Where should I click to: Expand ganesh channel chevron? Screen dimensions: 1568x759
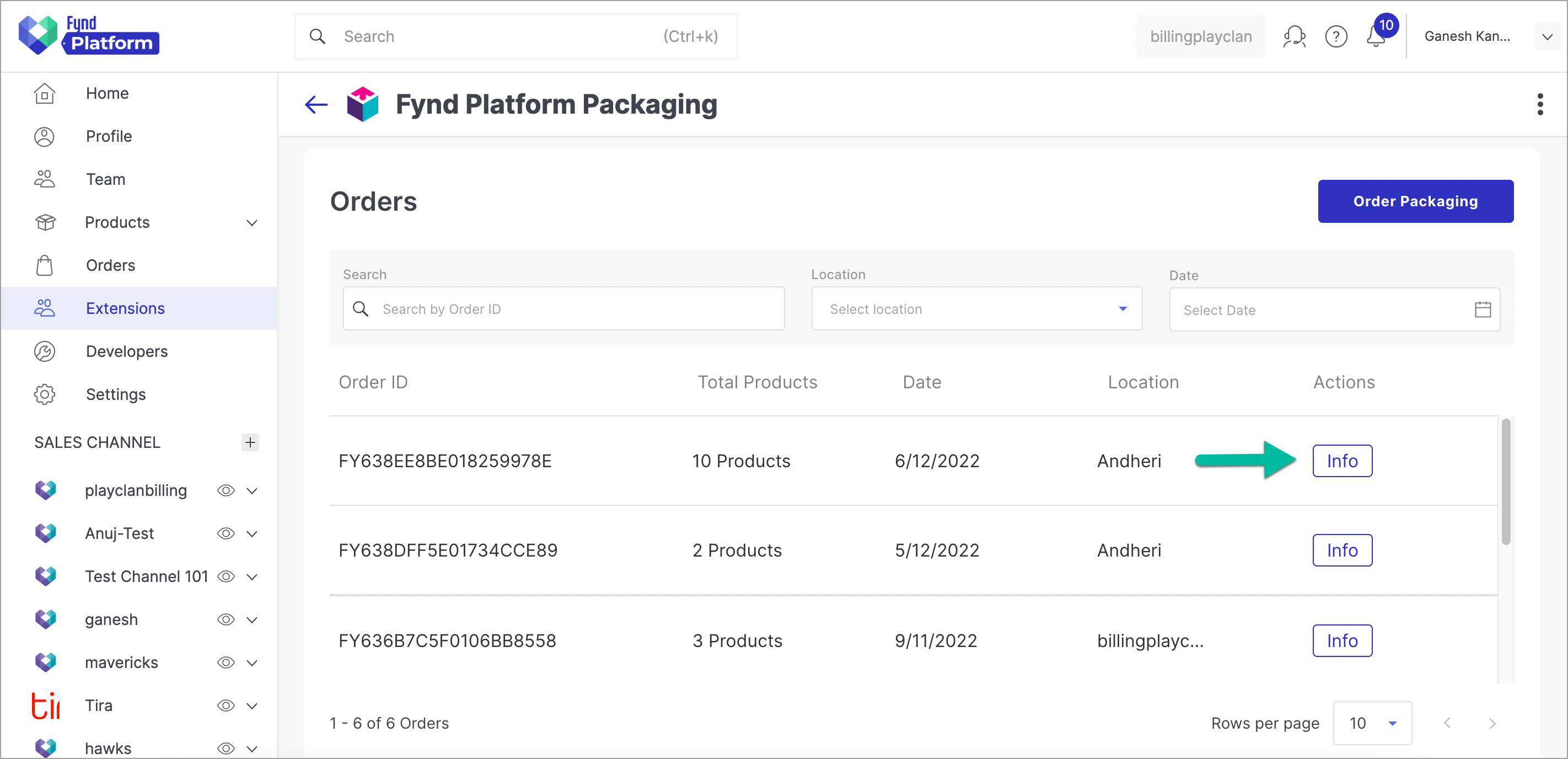click(252, 620)
